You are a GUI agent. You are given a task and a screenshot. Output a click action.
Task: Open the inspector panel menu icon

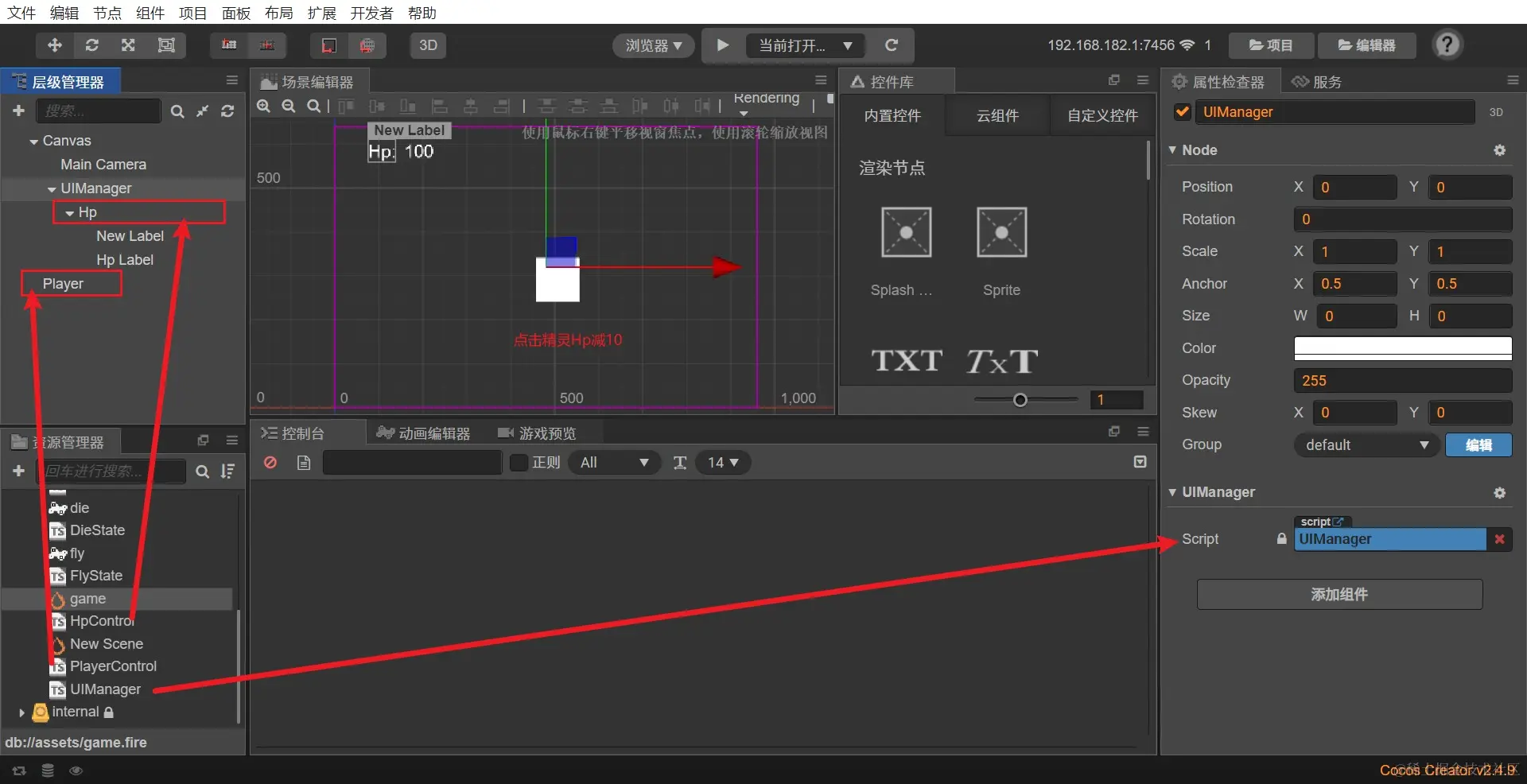(x=1513, y=80)
